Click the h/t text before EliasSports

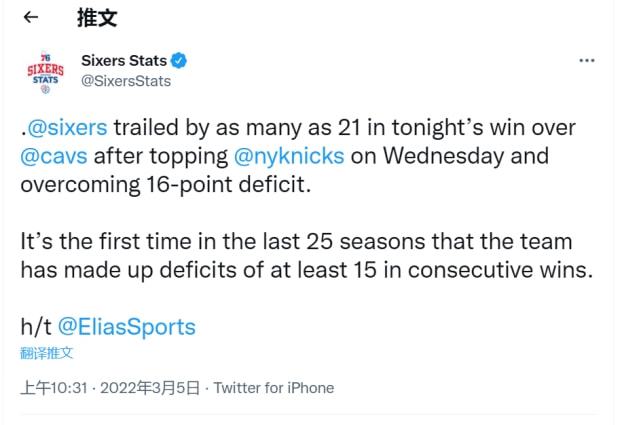36,327
